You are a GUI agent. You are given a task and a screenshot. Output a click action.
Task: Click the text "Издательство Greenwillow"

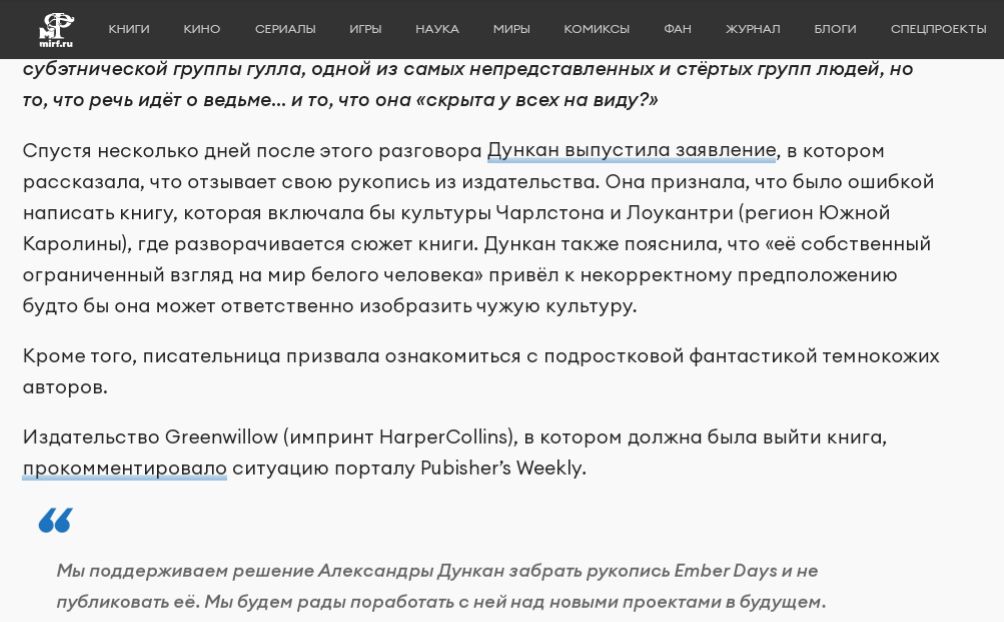point(150,437)
